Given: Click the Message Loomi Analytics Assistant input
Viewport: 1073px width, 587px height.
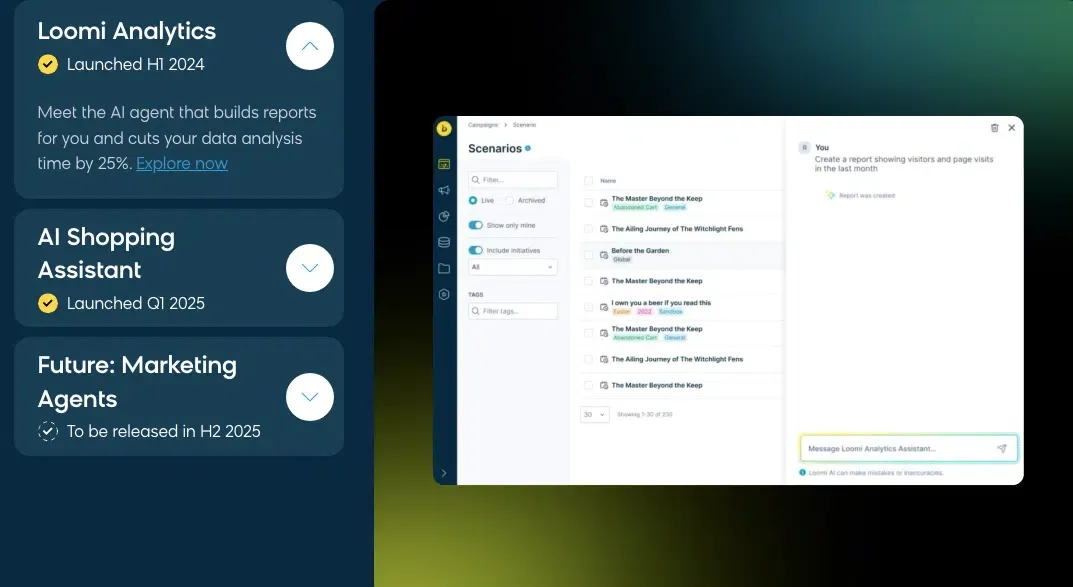Looking at the screenshot, I should [908, 449].
